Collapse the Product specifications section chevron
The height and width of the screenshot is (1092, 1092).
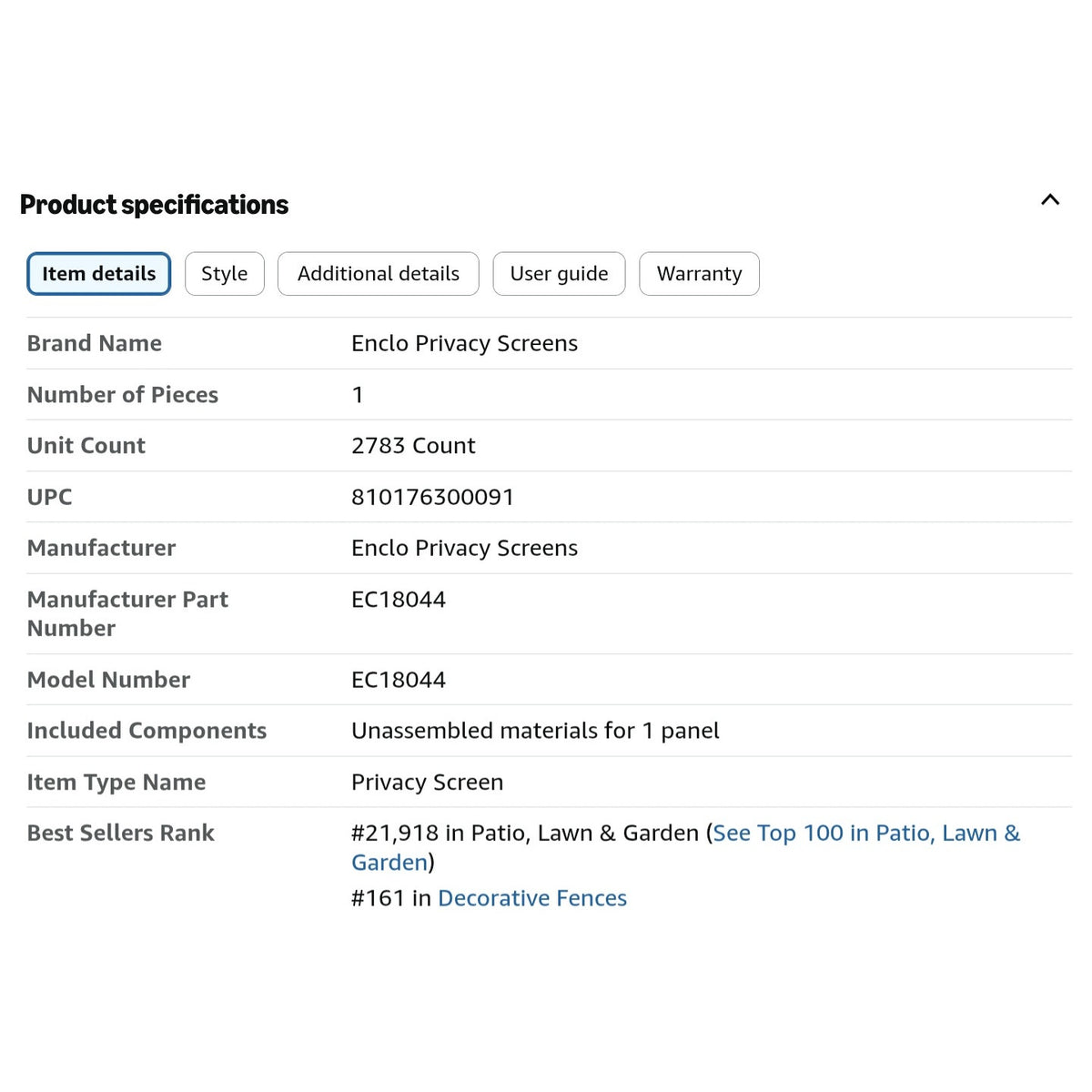click(x=1050, y=199)
